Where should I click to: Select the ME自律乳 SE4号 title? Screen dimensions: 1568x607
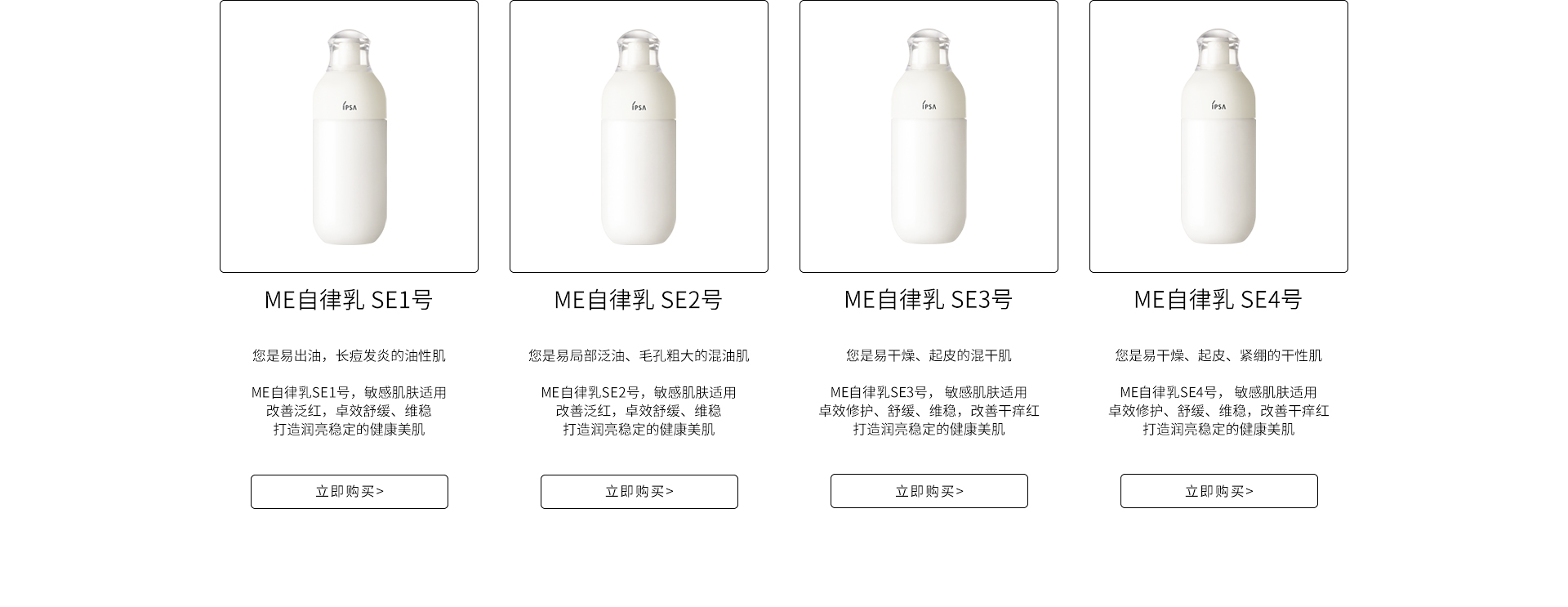[x=1218, y=300]
